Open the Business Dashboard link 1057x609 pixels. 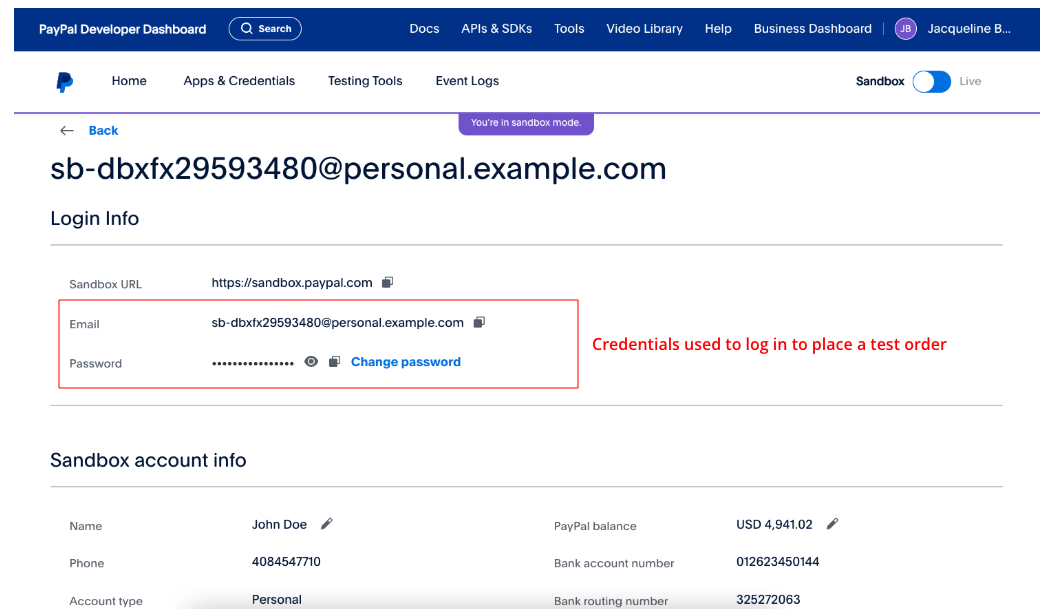point(812,29)
